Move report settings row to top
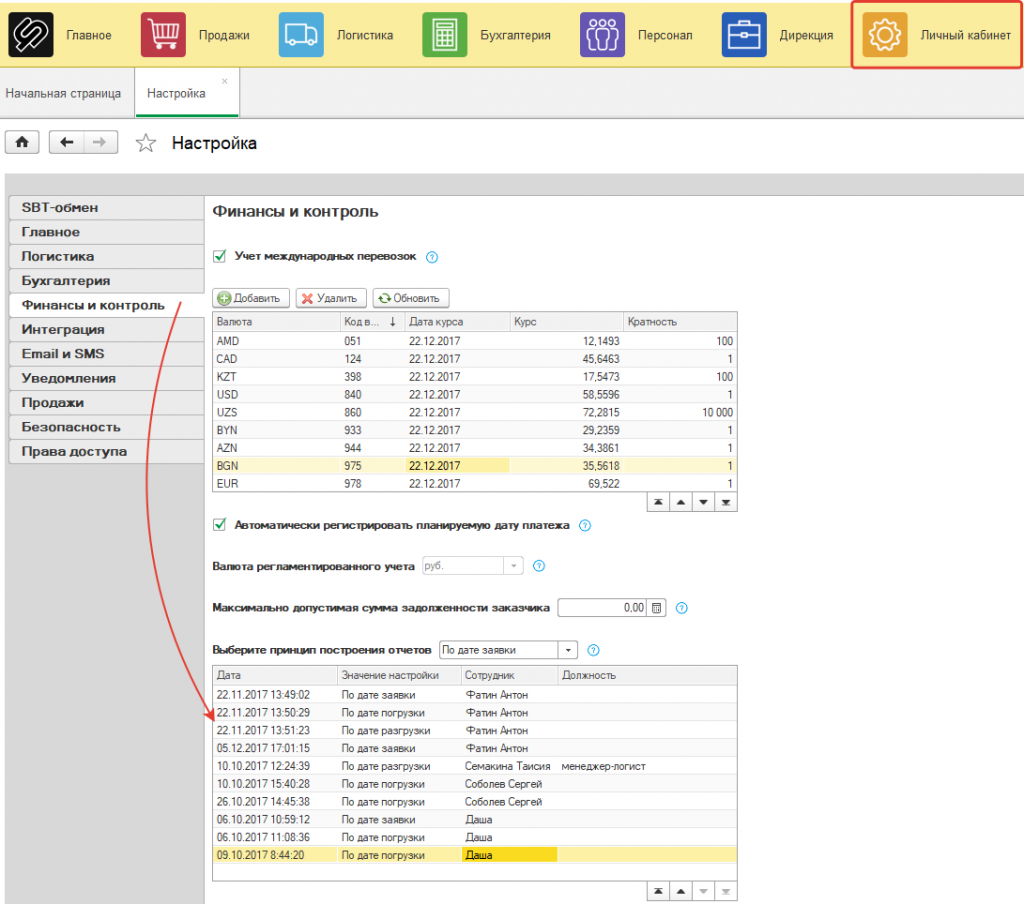The width and height of the screenshot is (1024, 904). (x=658, y=891)
